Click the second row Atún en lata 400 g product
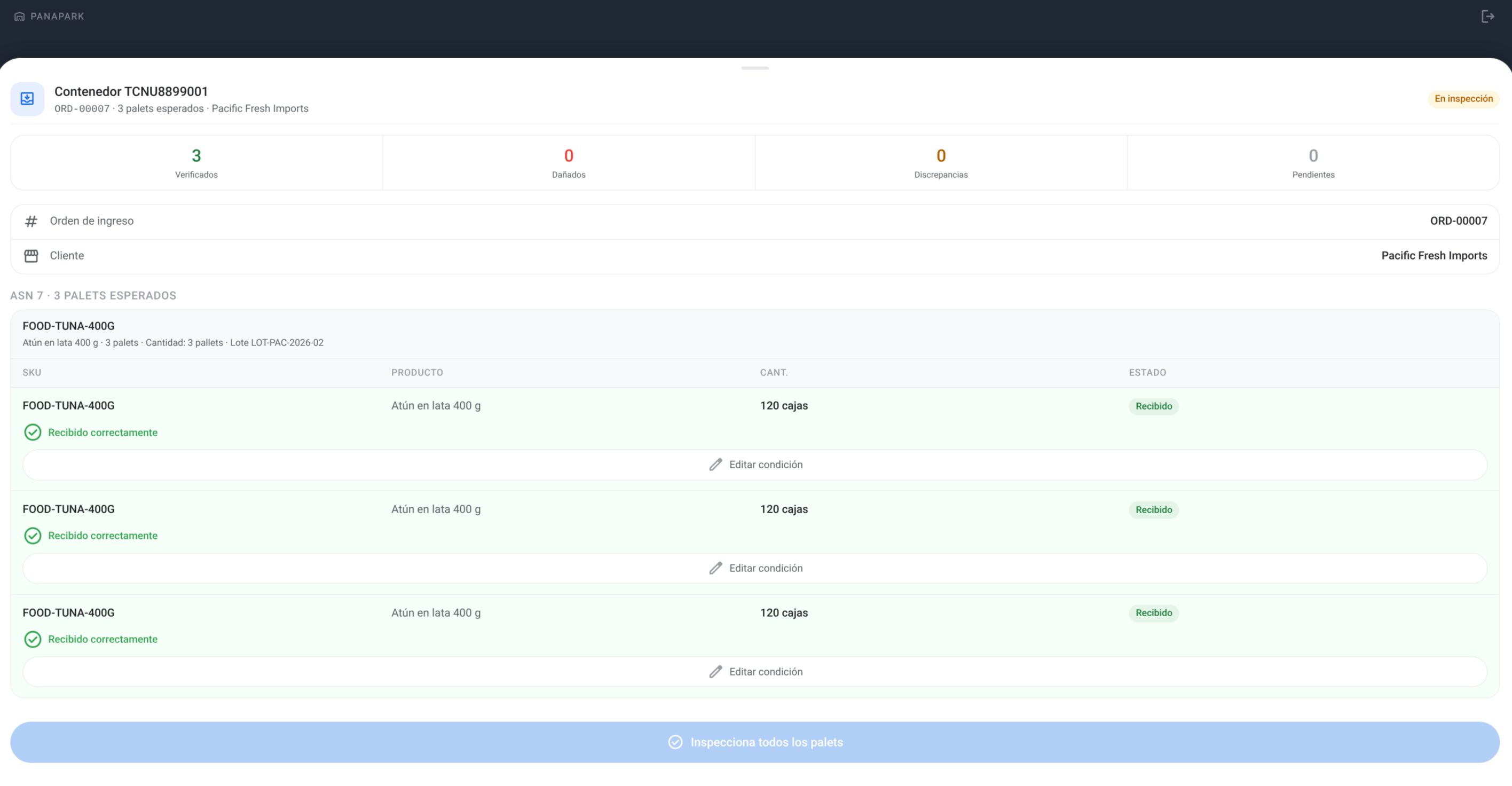This screenshot has height=786, width=1512. [x=436, y=509]
